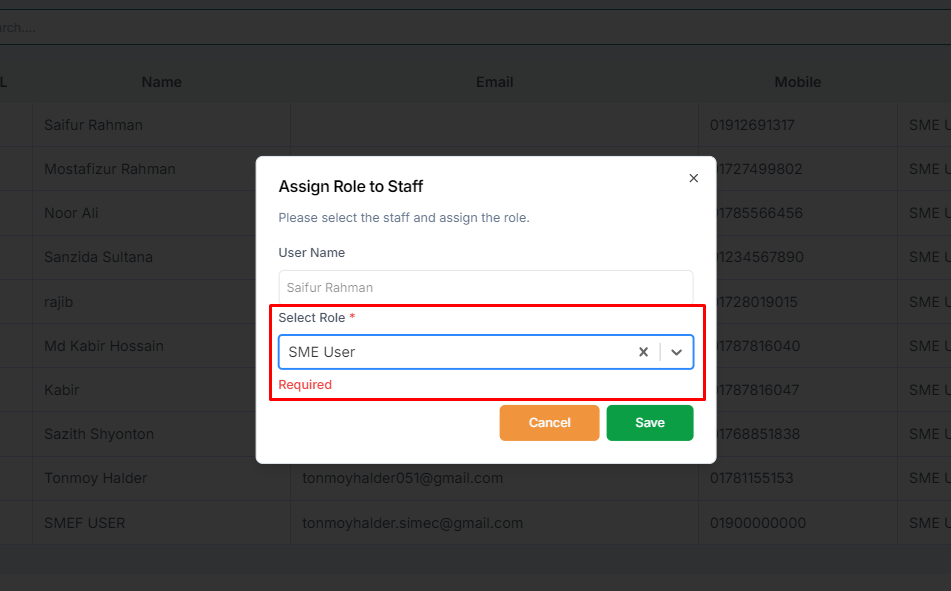
Task: Click mobile number 01900000000
Action: click(758, 523)
